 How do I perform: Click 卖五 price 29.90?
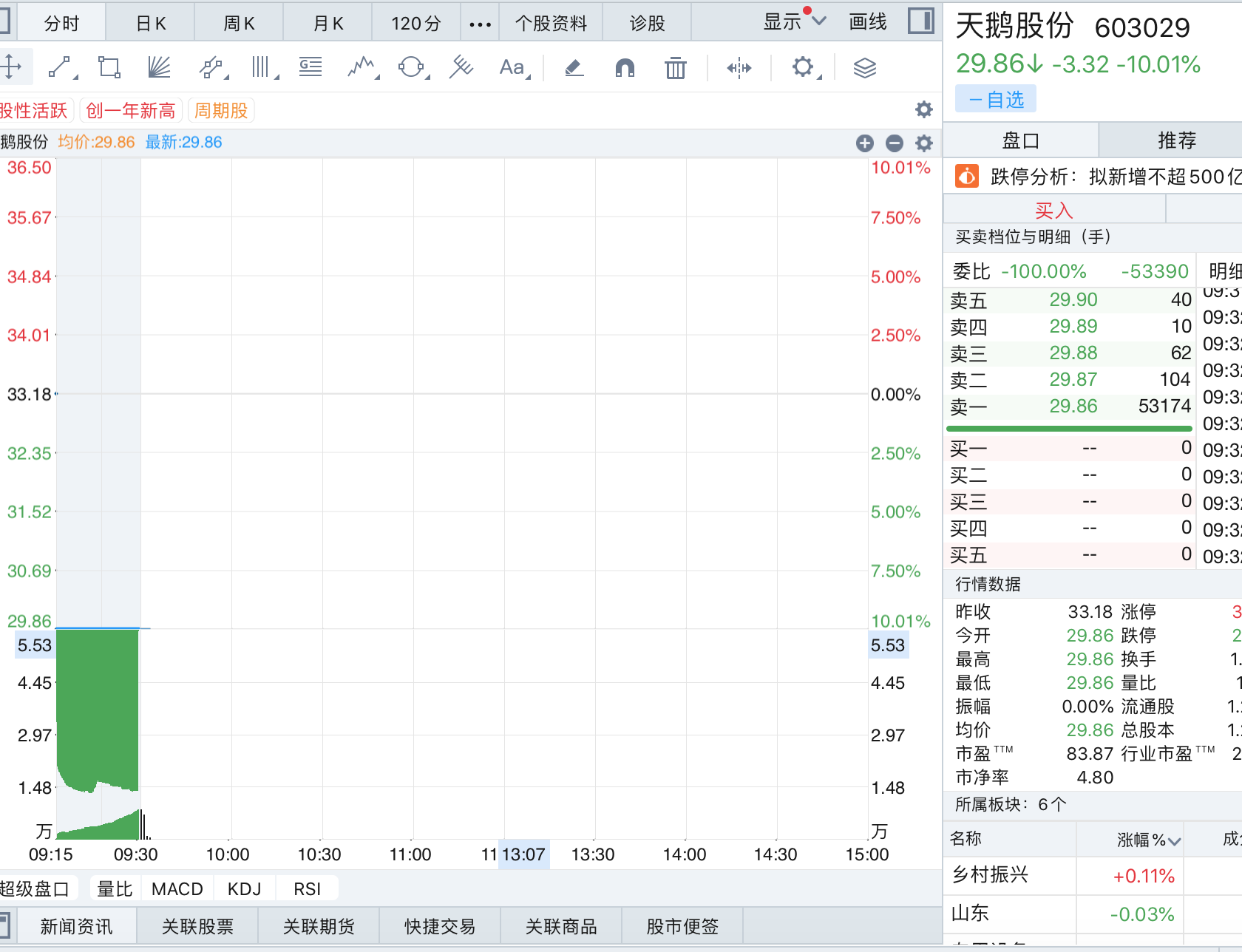[x=1073, y=299]
